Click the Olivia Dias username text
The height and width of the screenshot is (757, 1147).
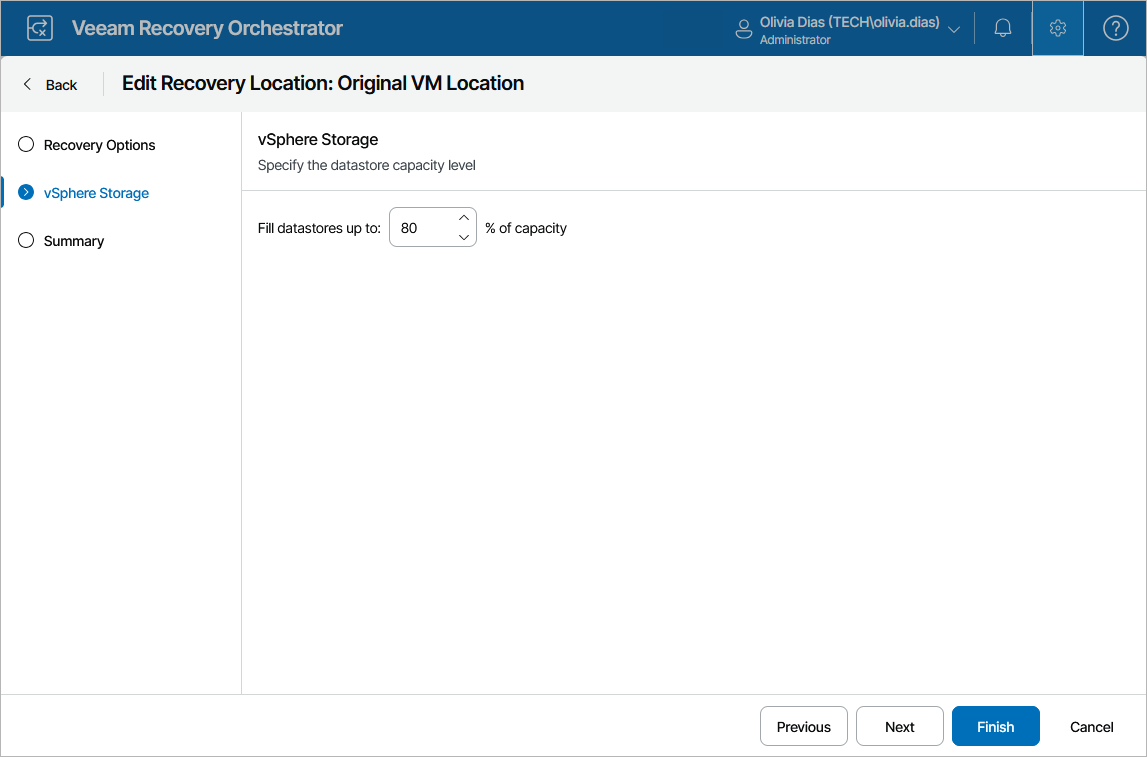pyautogui.click(x=849, y=22)
